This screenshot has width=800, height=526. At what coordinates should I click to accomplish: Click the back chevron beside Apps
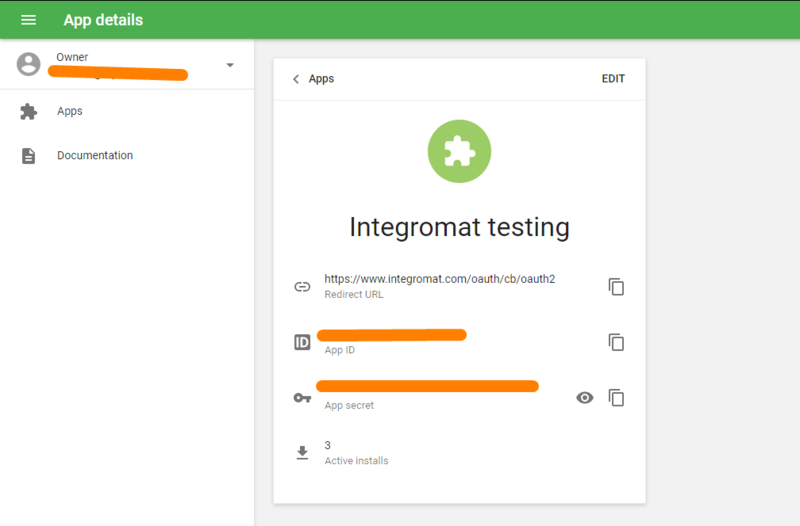(x=296, y=79)
